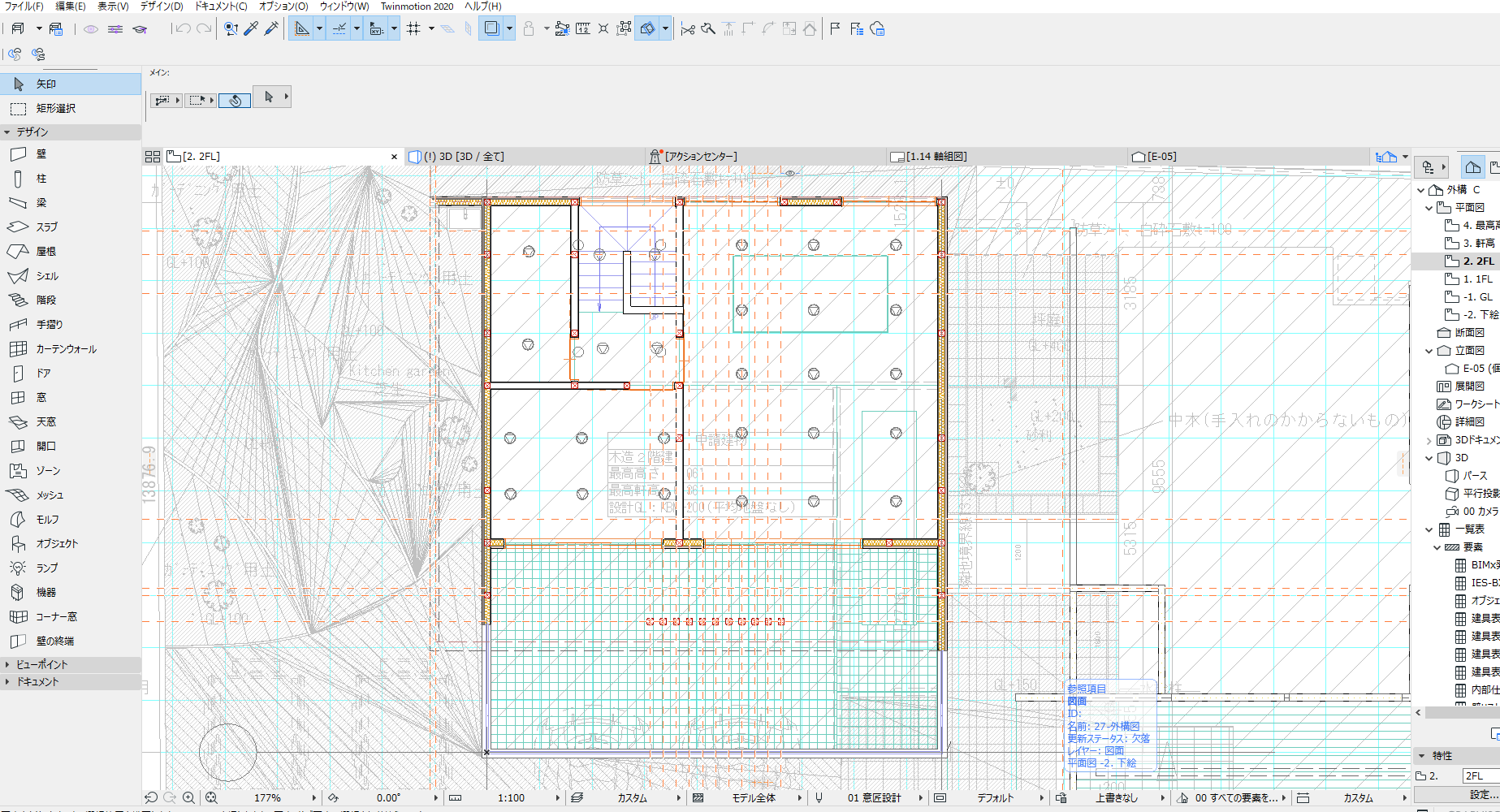Screen dimensions: 1500x812
Task: Switch to the アクションセンター tab
Action: (x=767, y=157)
